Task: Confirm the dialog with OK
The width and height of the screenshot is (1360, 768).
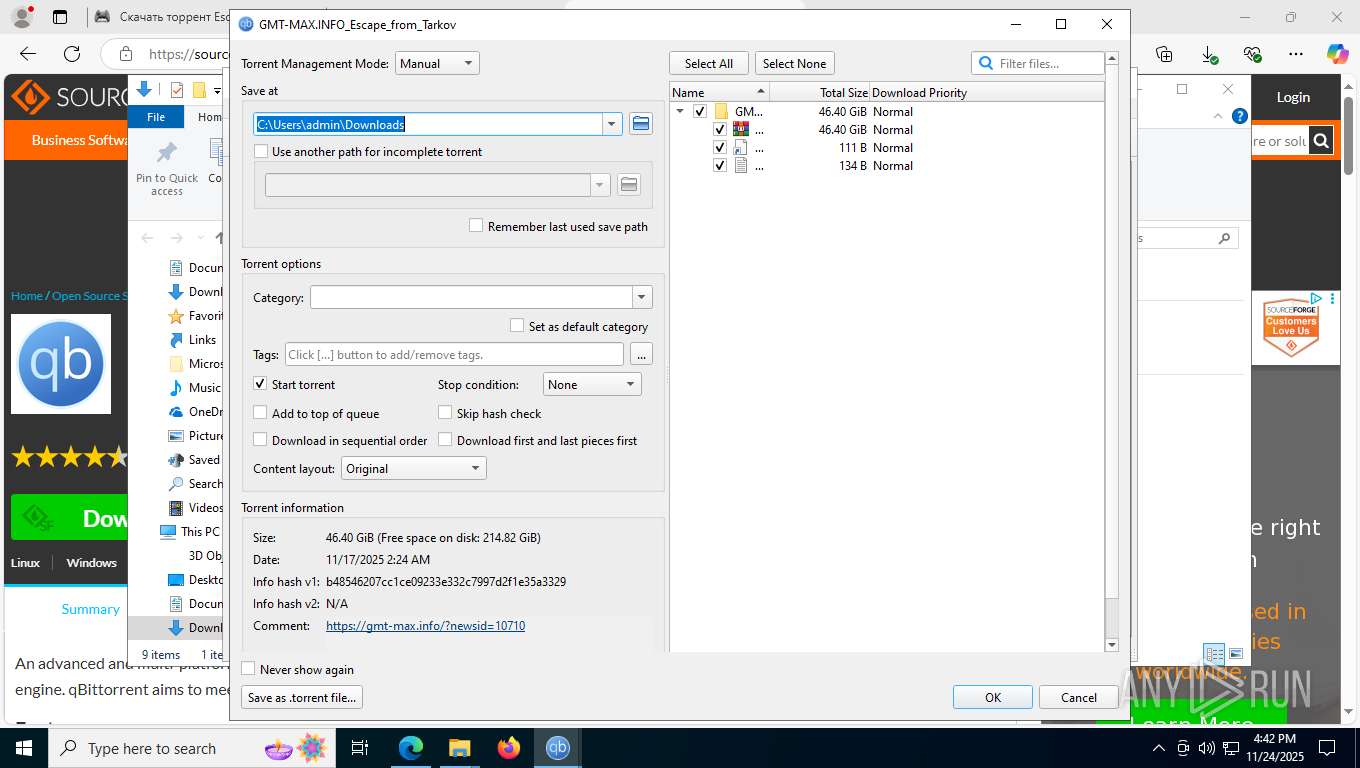Action: (x=993, y=697)
